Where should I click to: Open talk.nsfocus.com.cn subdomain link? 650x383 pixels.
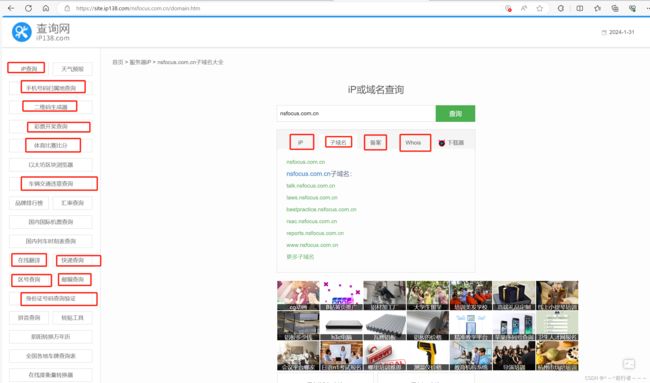[x=310, y=186]
